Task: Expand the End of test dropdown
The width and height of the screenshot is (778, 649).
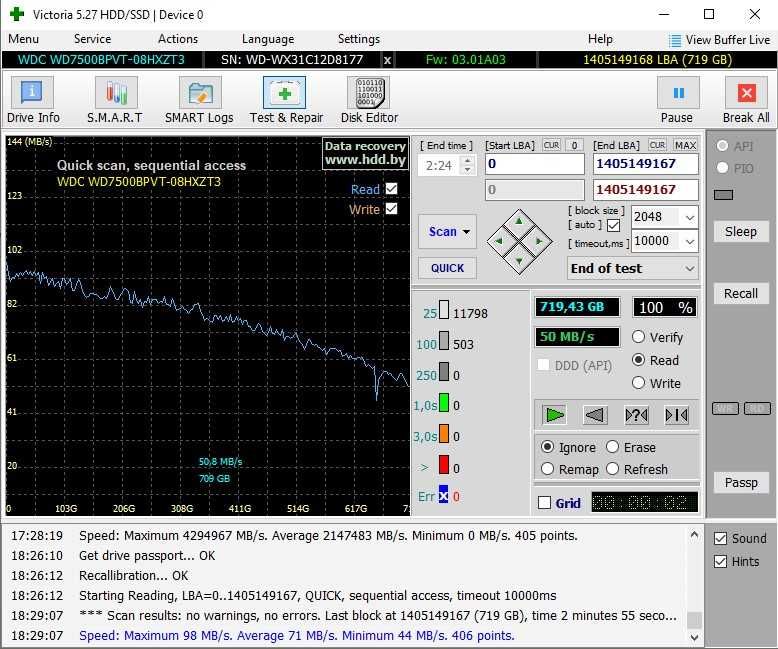Action: click(x=690, y=268)
